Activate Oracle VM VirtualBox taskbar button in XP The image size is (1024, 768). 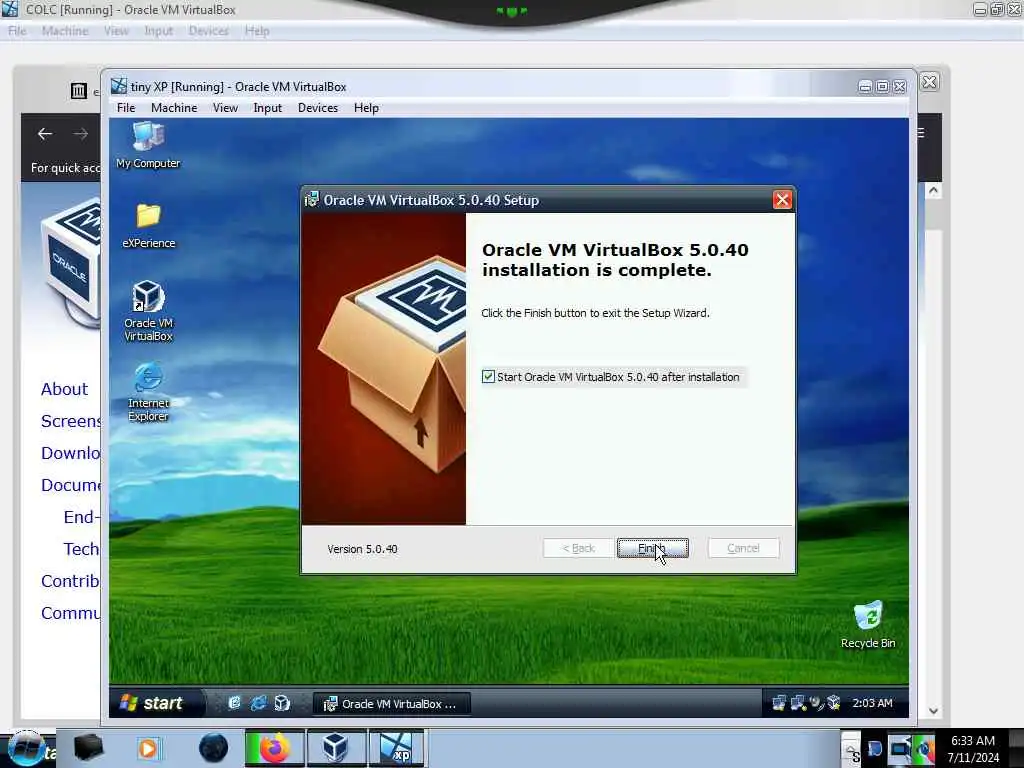coord(391,703)
